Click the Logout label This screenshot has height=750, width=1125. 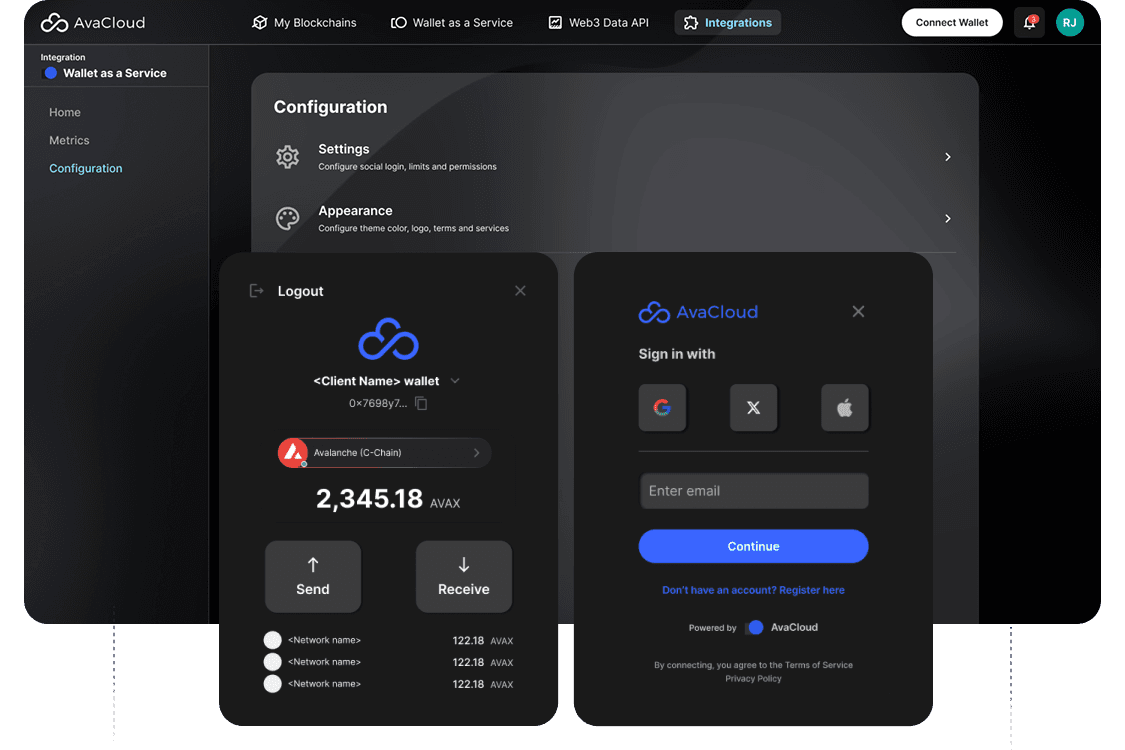click(301, 291)
